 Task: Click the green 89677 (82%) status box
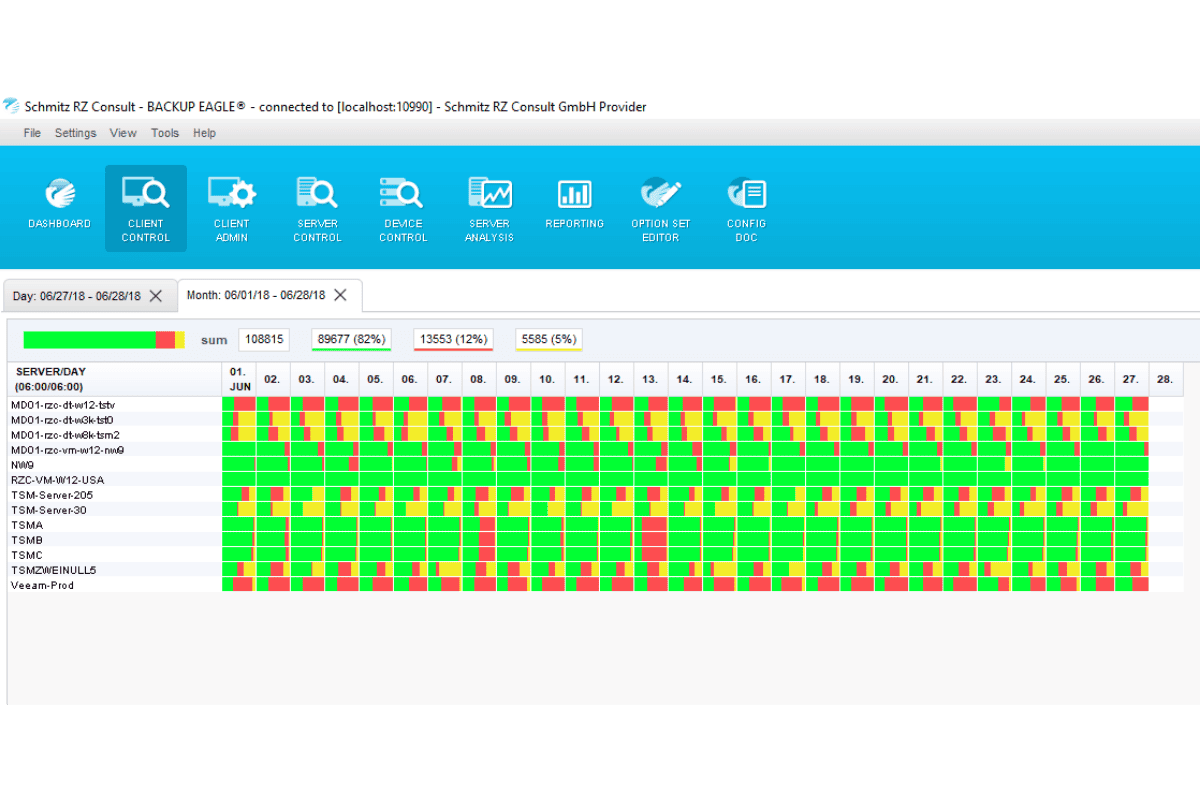coord(350,340)
